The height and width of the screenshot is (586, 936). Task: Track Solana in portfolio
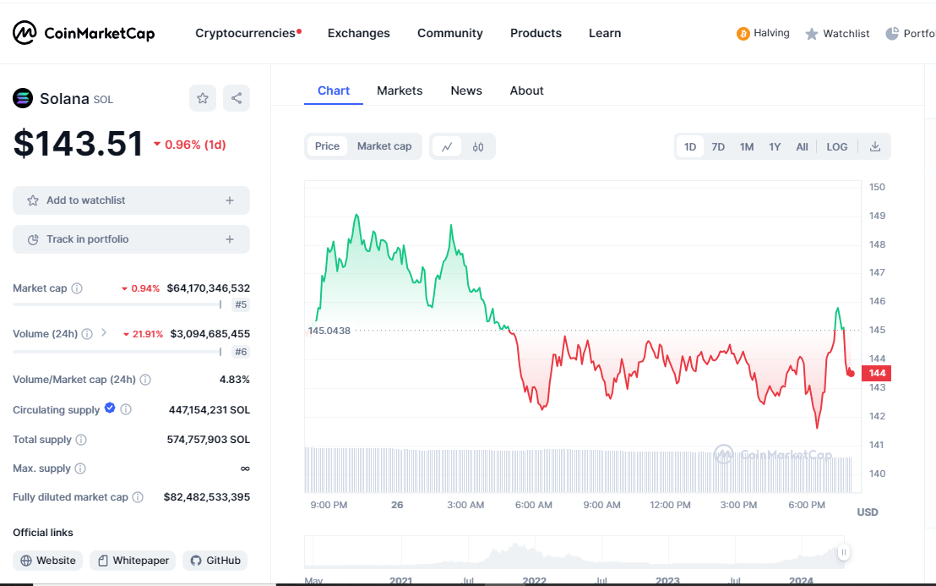click(131, 239)
